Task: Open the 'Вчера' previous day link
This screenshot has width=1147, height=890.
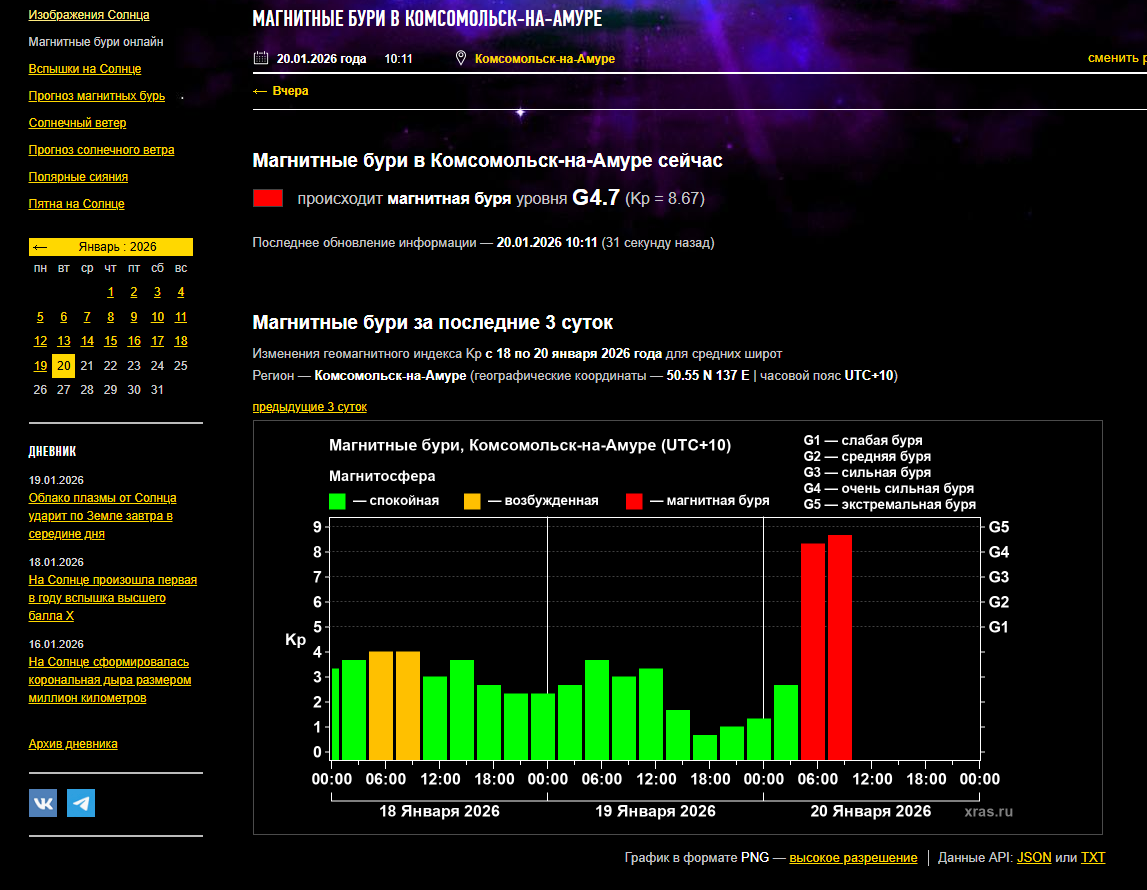Action: pos(281,91)
